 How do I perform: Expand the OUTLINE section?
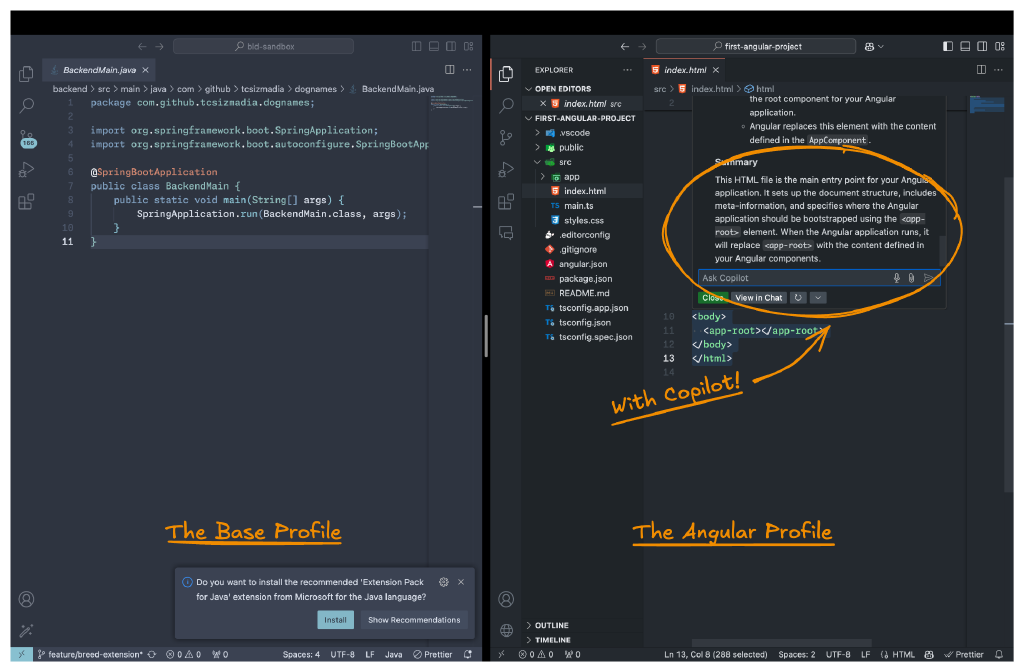coord(551,625)
